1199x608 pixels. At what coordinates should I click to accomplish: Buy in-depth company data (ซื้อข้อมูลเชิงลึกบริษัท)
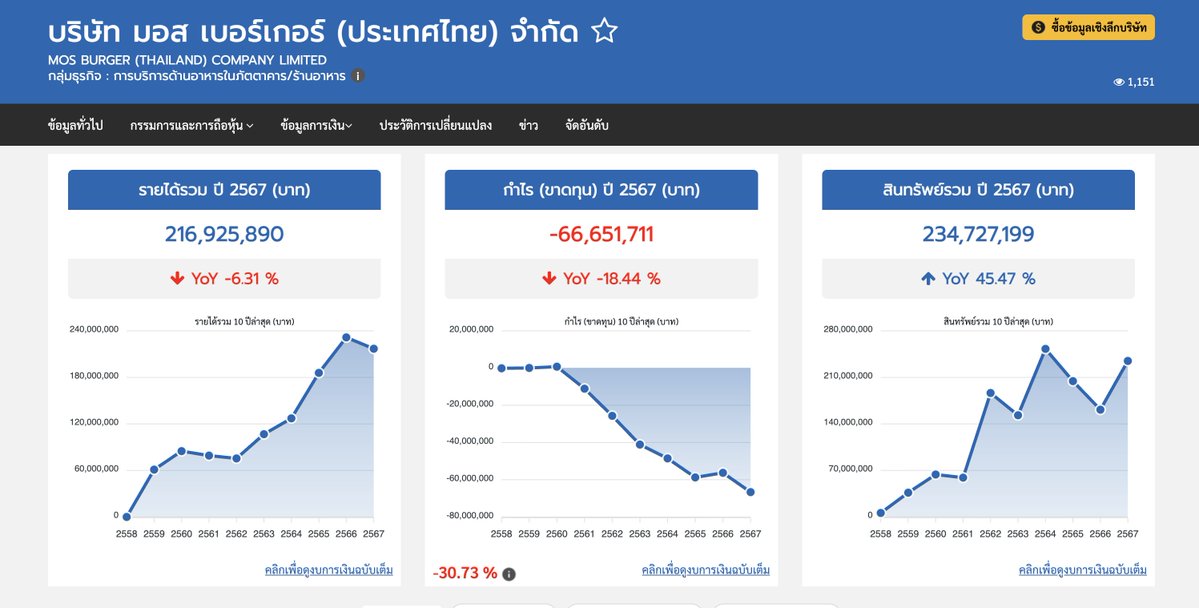[1088, 28]
